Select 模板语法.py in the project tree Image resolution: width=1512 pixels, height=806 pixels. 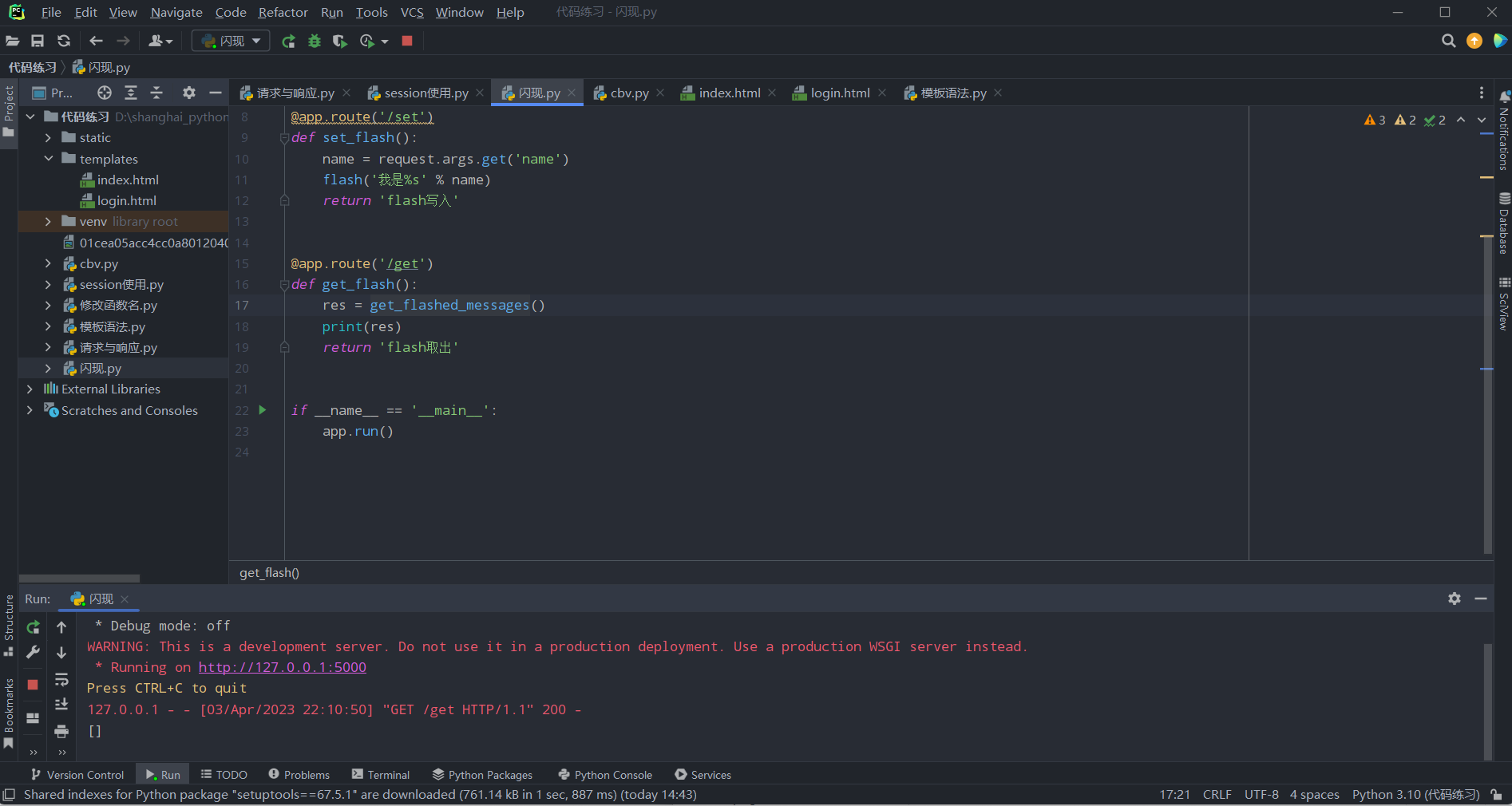click(113, 326)
